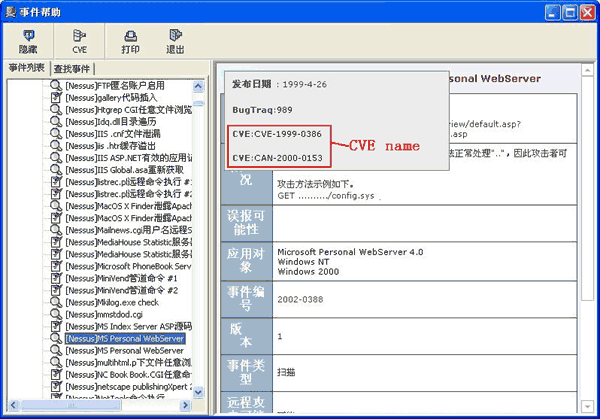Click horizontal scrollbar right arrow in event list
The image size is (600, 419).
186,405
